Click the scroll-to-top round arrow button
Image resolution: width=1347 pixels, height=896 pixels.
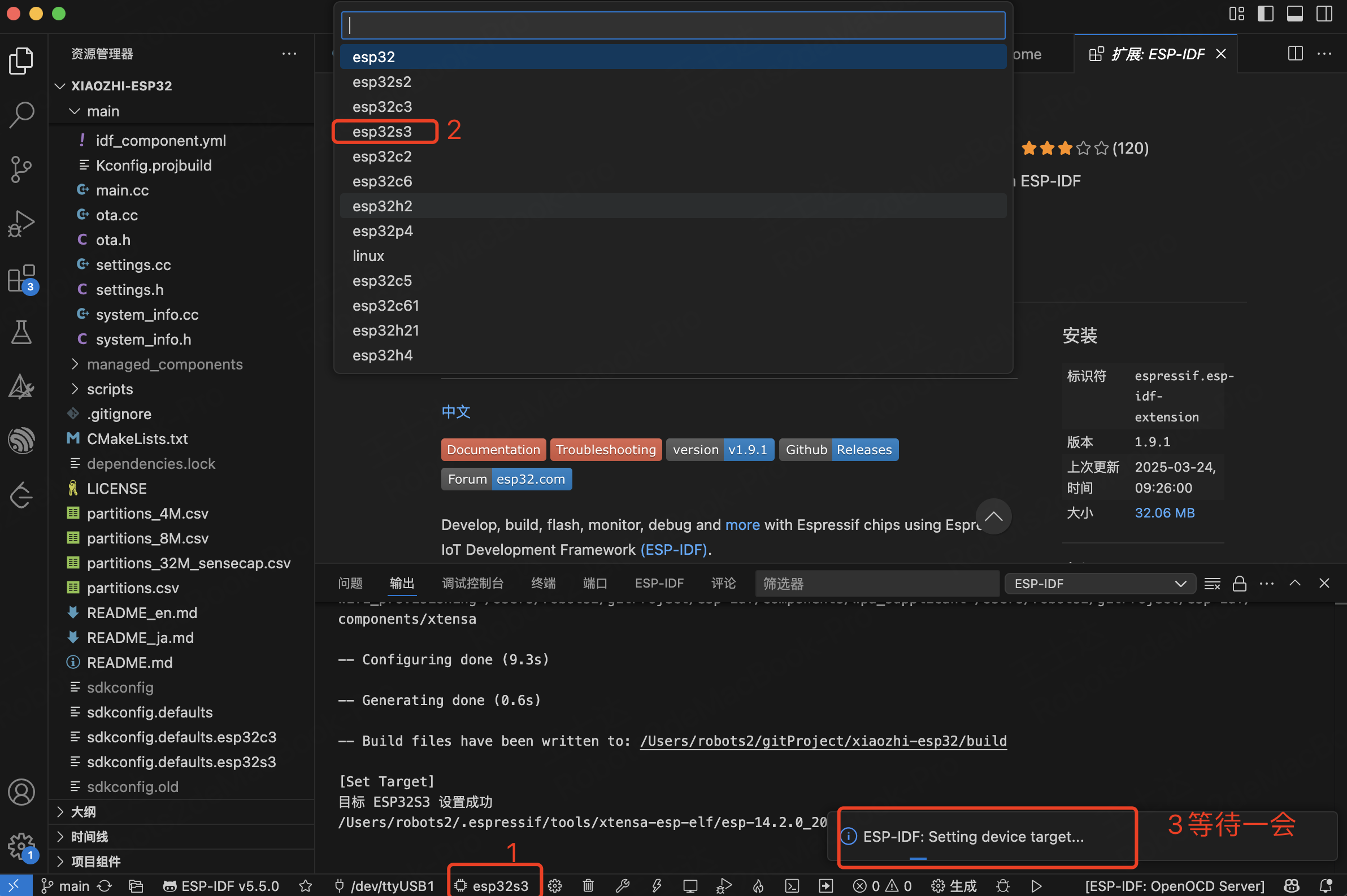pyautogui.click(x=993, y=516)
